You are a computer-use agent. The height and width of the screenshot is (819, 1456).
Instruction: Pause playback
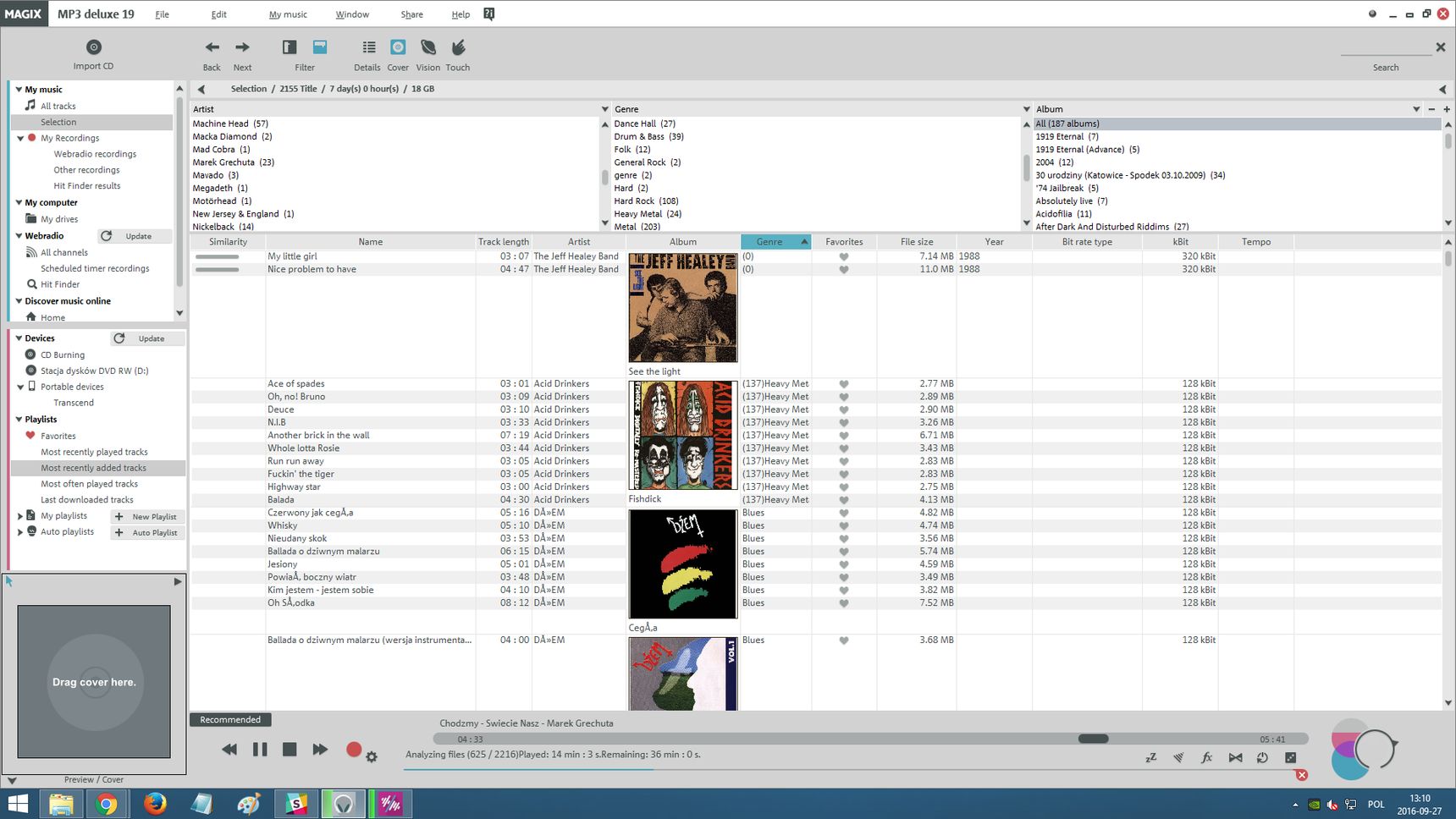[x=260, y=750]
